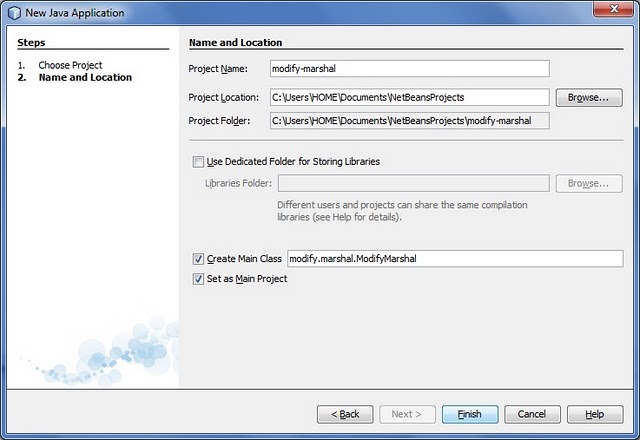
Task: Click the Create Main Class name field
Action: point(455,259)
